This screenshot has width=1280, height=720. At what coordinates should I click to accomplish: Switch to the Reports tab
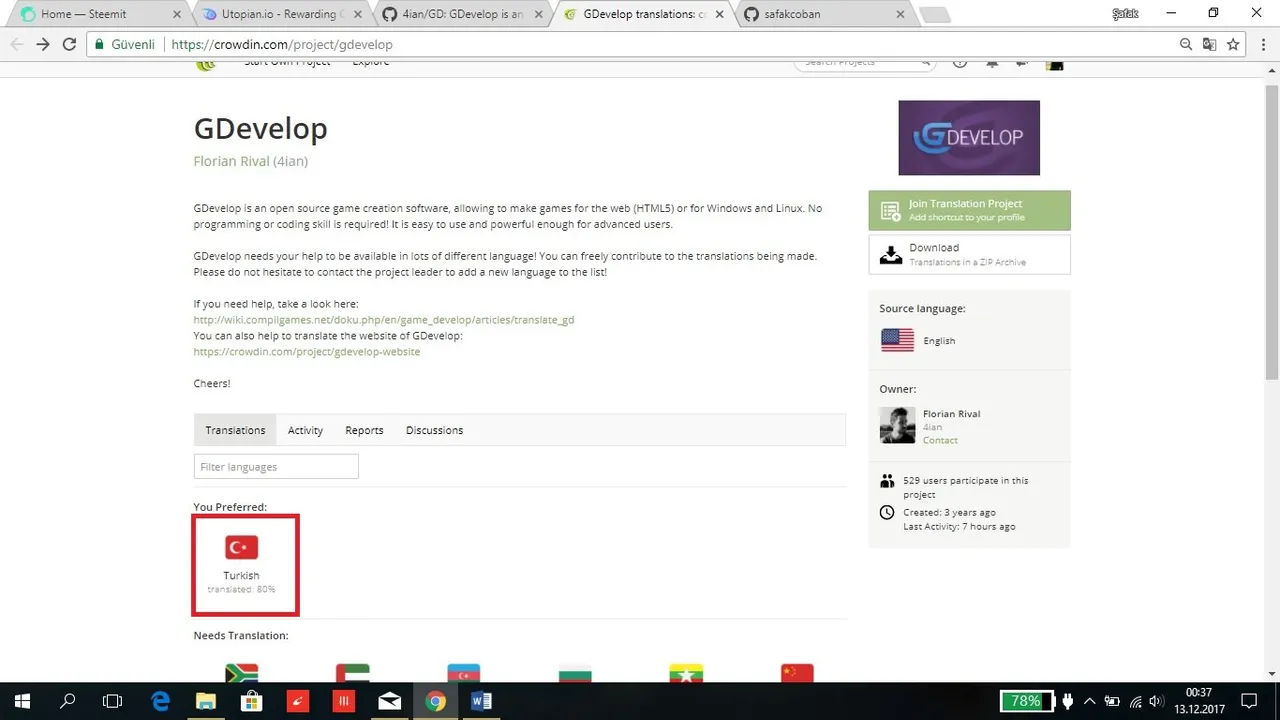pos(364,430)
